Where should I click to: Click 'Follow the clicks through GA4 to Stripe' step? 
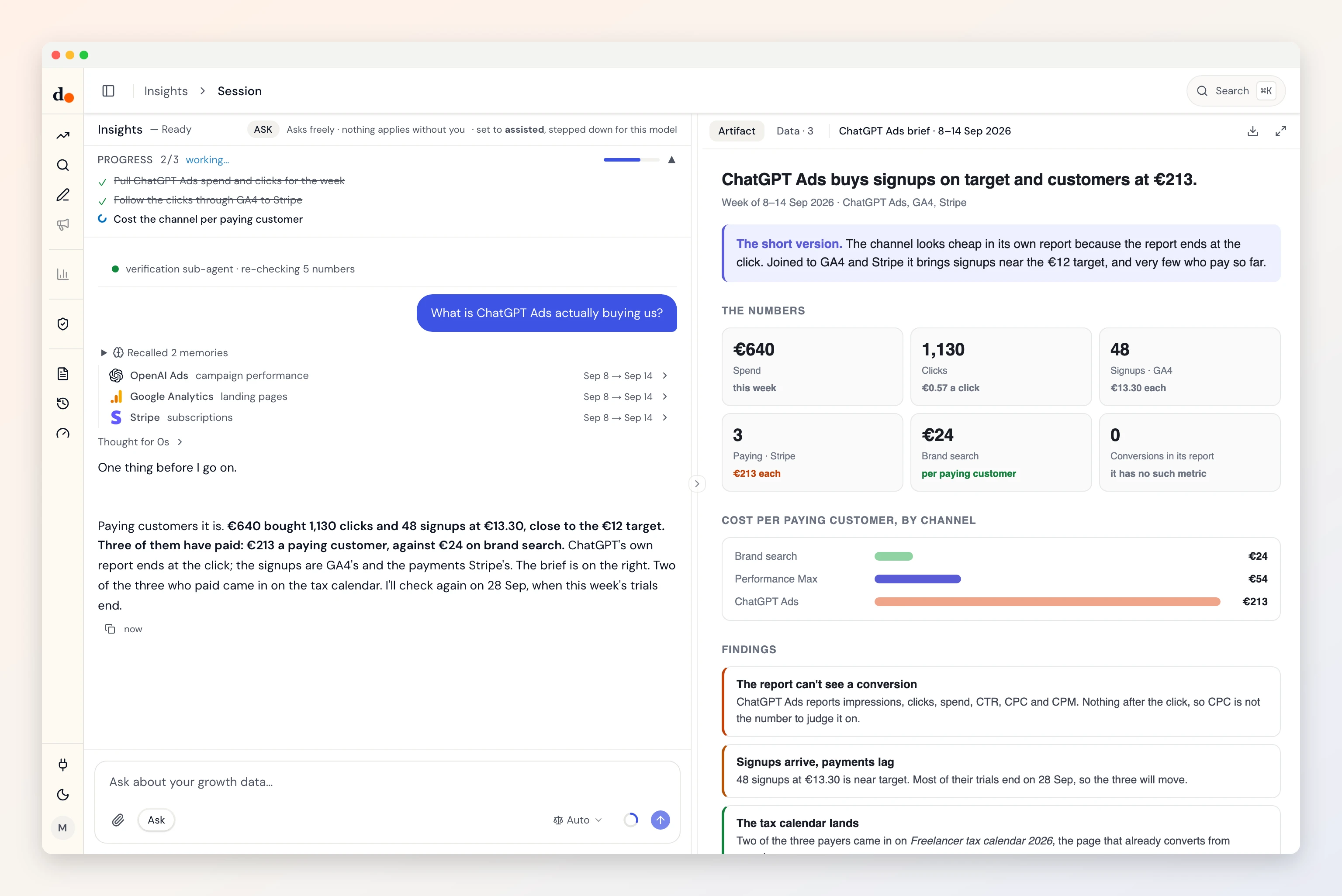208,200
